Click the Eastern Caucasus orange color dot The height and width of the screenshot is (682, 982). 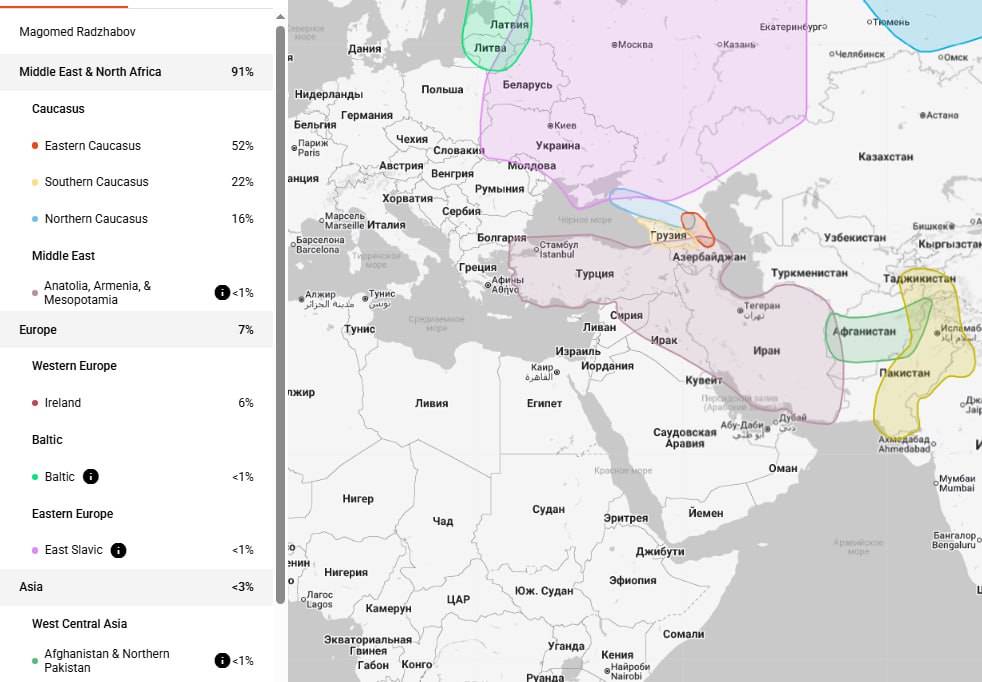coord(35,146)
